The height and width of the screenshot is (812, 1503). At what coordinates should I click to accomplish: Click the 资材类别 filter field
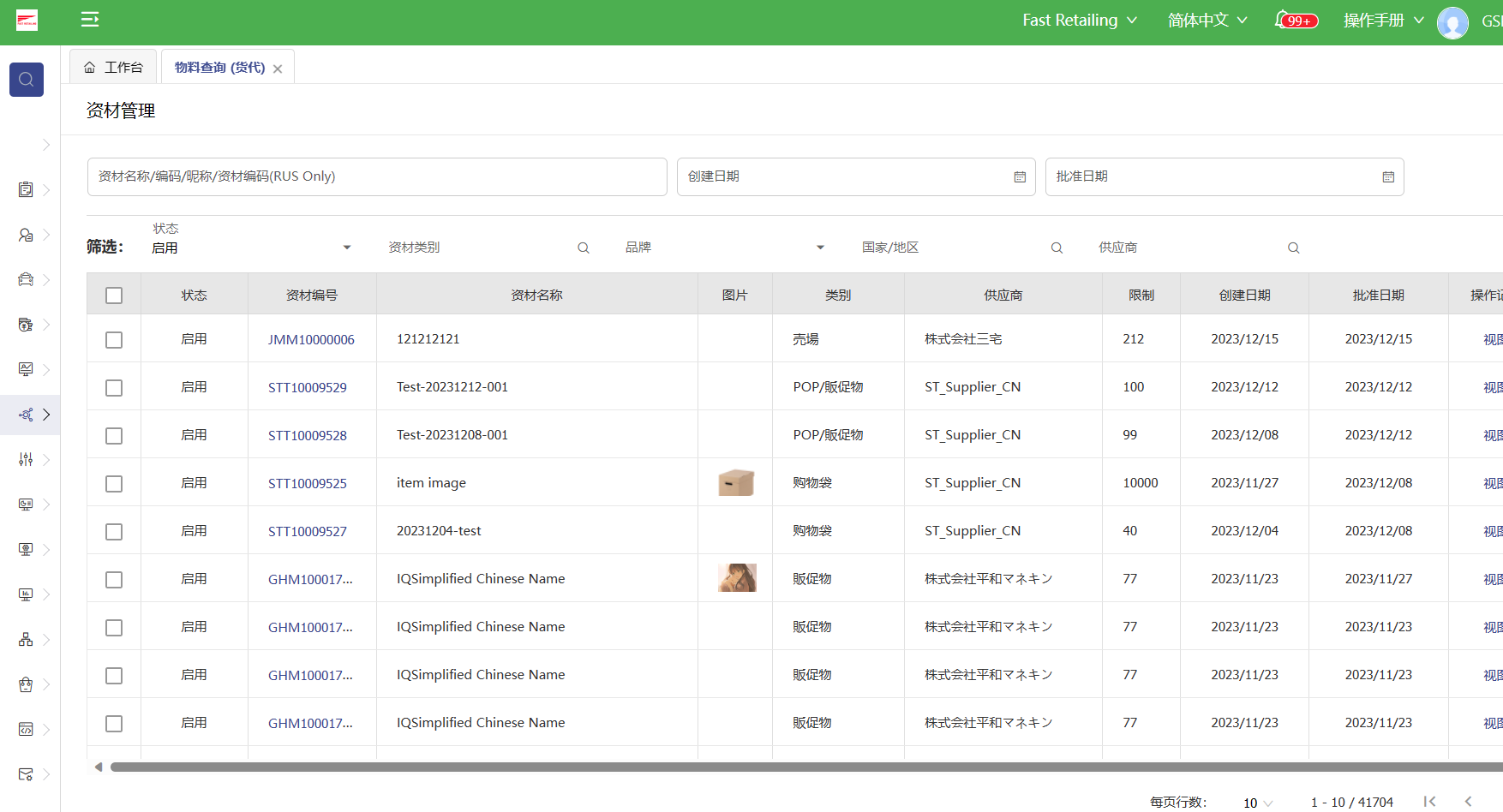point(488,248)
